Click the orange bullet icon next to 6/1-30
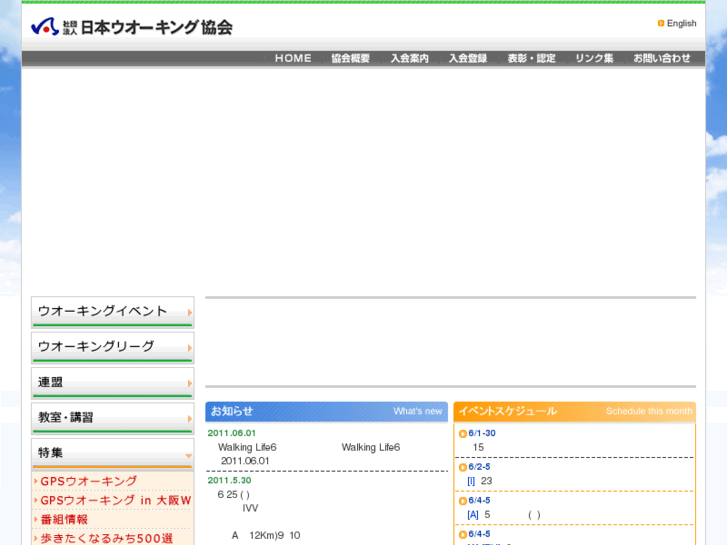The width and height of the screenshot is (727, 545). [x=463, y=434]
